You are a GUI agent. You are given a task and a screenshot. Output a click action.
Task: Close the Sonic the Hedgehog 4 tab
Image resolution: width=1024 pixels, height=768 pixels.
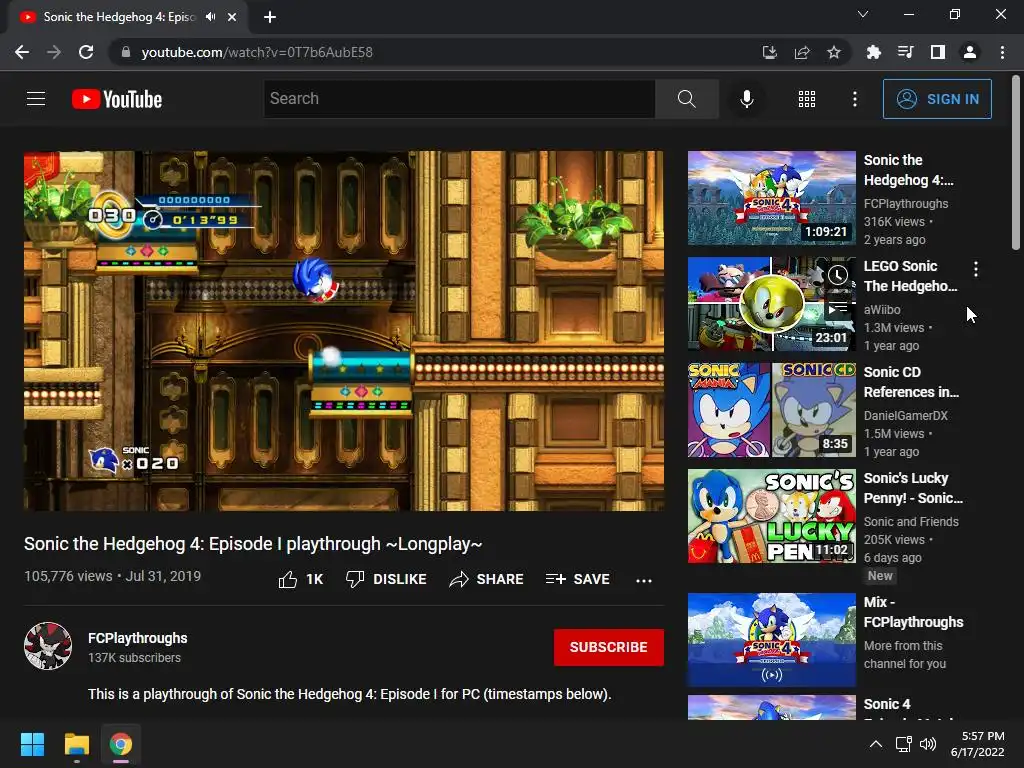(x=232, y=17)
